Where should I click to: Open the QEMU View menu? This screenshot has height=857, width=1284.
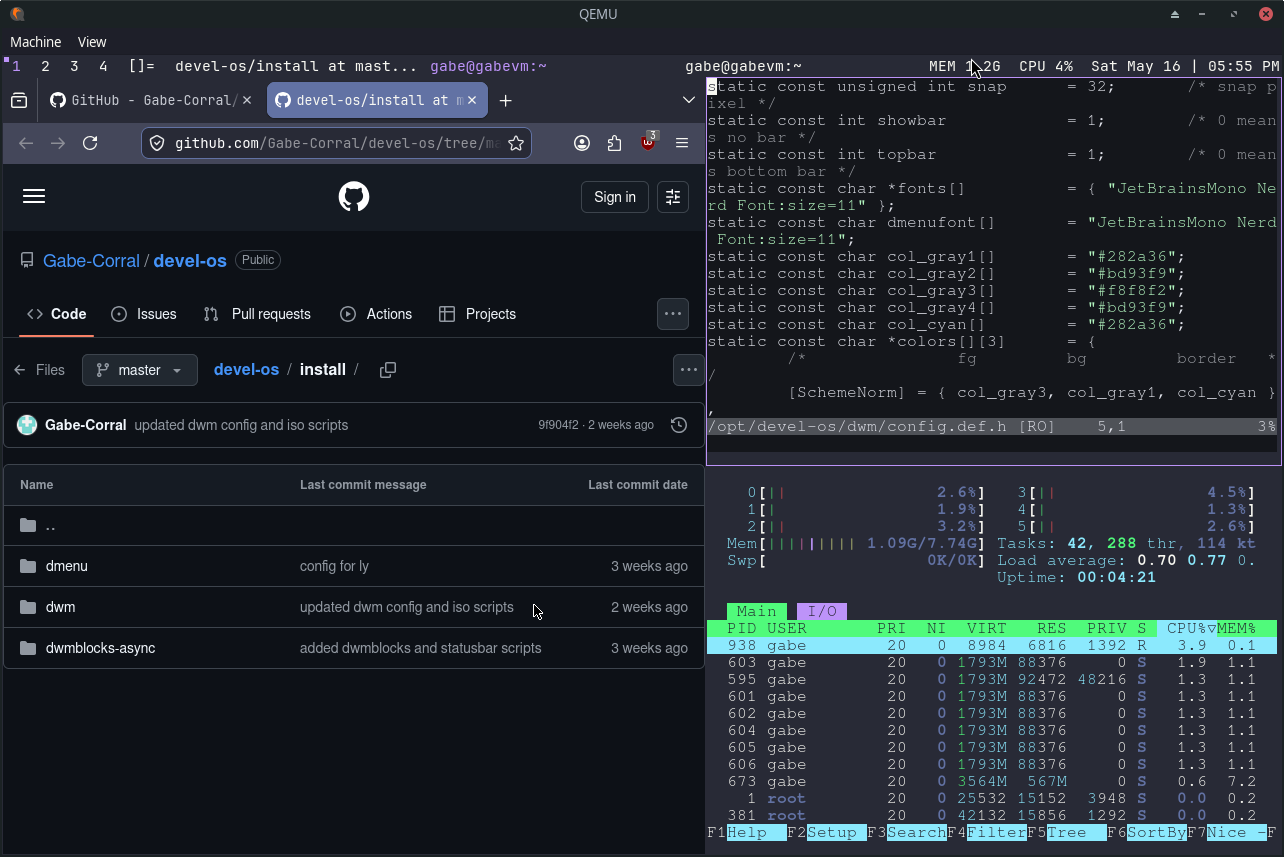point(92,42)
